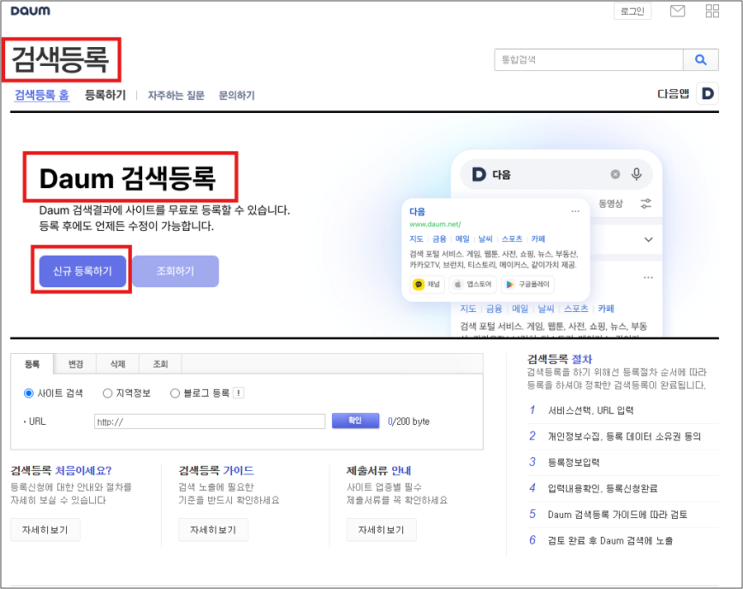
Task: Click the 메일 link in the result card
Action: 462,239
